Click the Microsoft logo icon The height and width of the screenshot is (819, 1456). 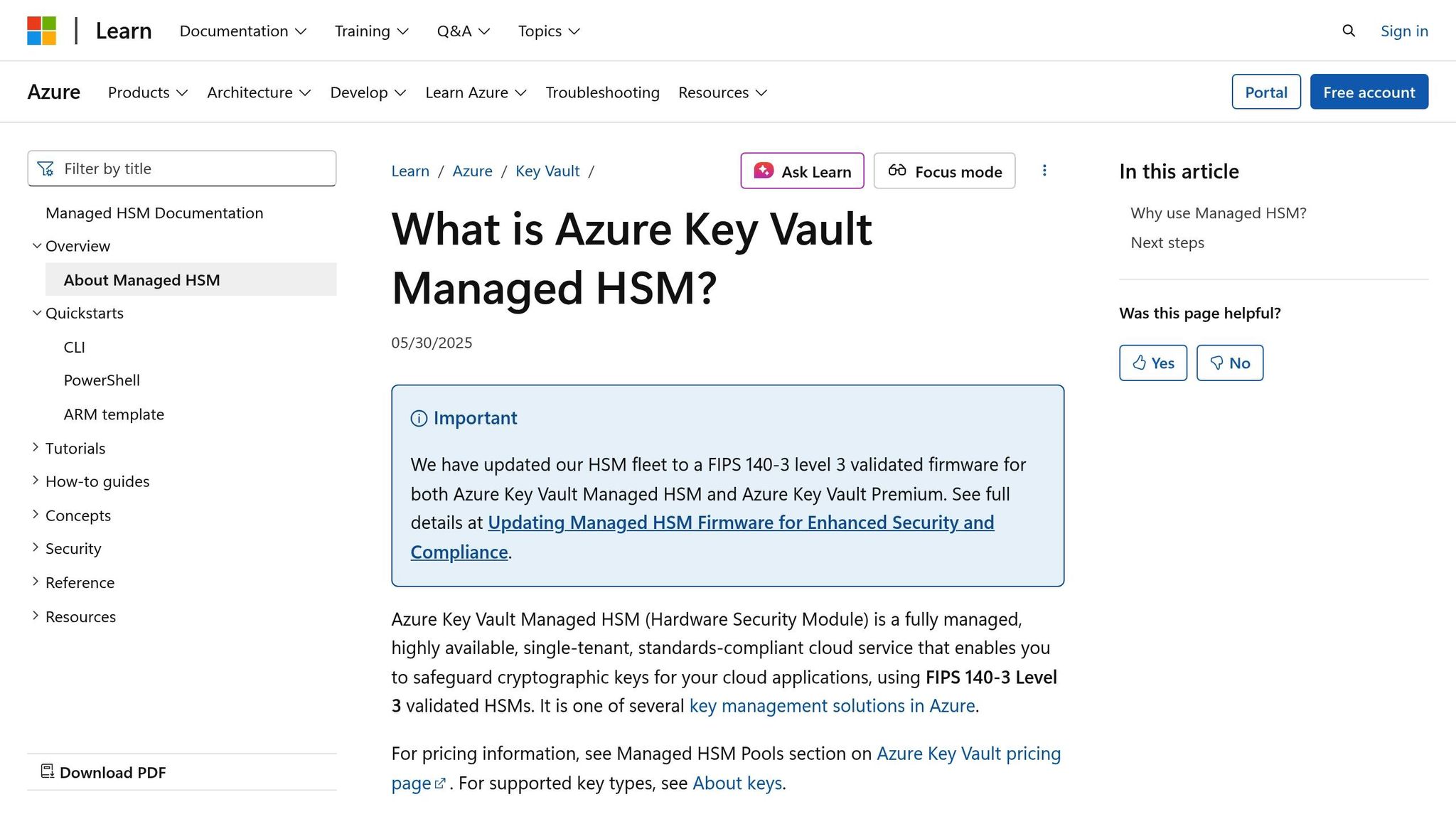41,31
